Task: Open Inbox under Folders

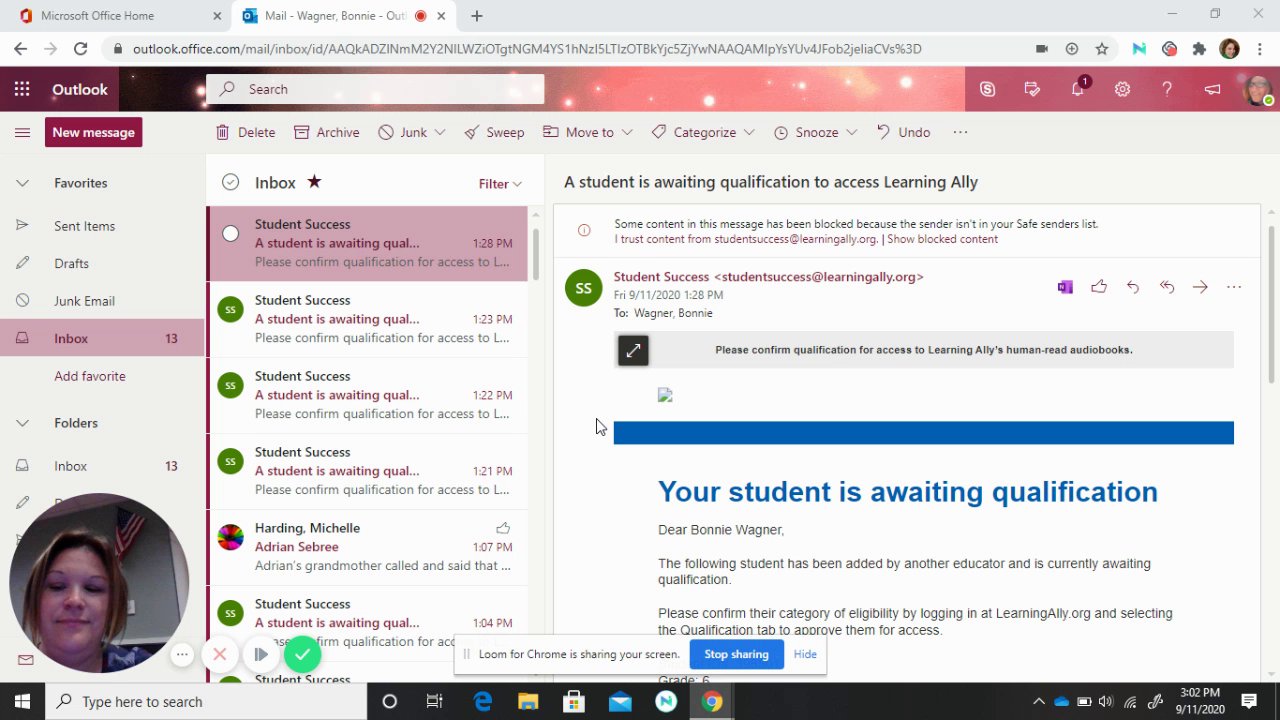Action: pos(102,466)
